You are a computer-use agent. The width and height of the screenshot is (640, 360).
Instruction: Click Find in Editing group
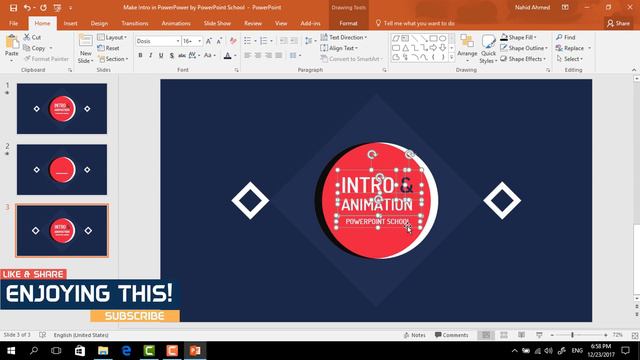coord(566,37)
